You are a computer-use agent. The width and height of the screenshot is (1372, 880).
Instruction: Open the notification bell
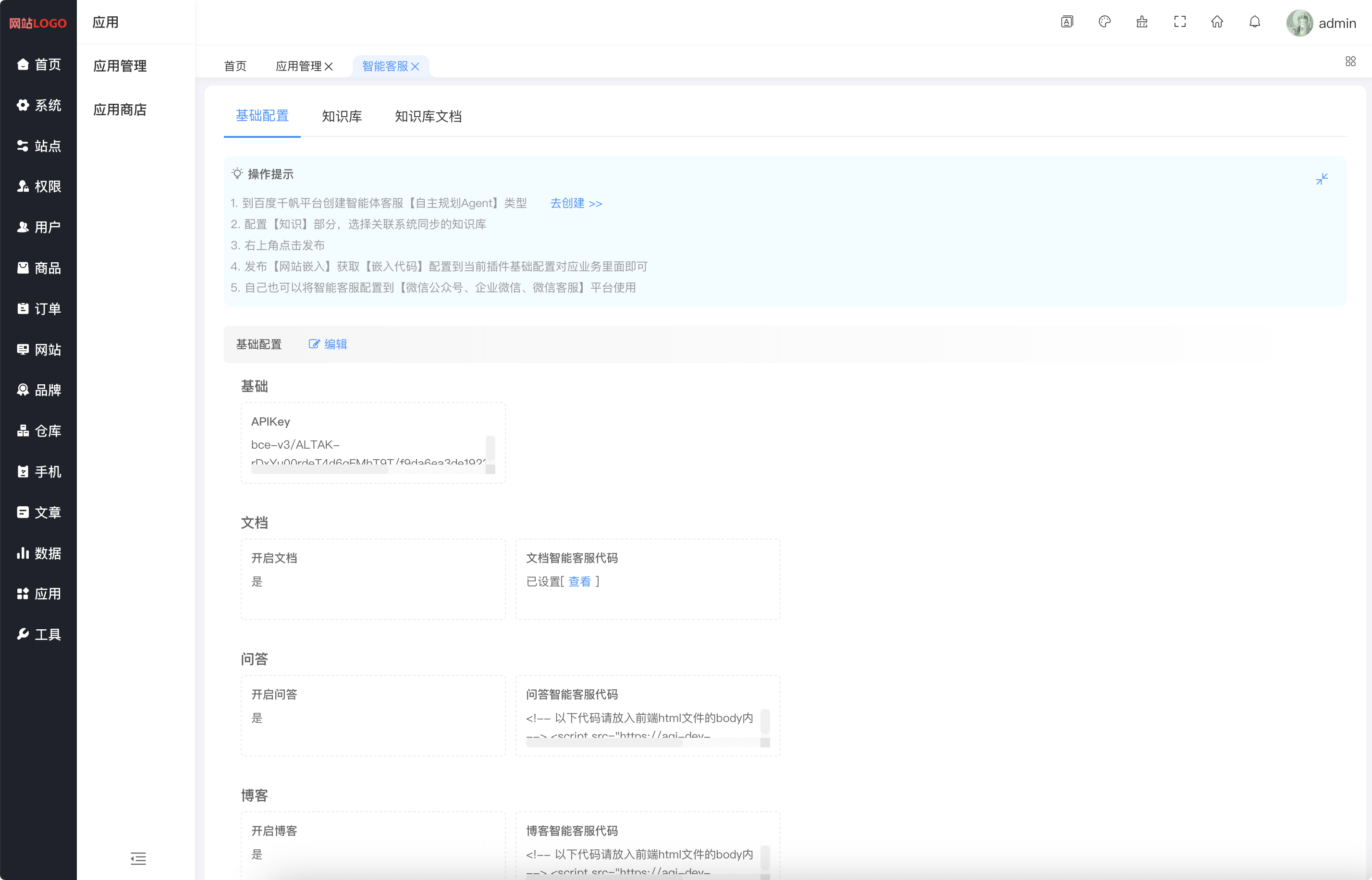point(1254,22)
